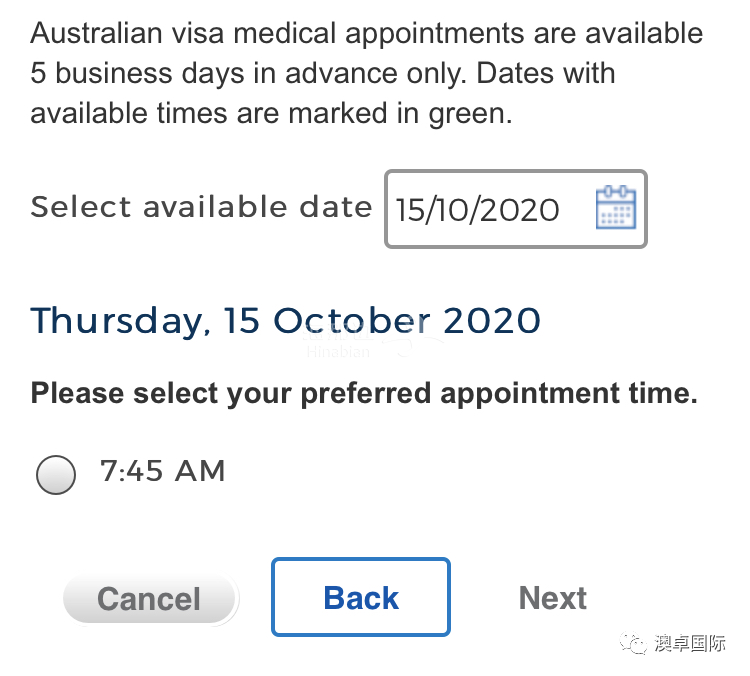This screenshot has height=676, width=750.
Task: Click the 'Select available date' label
Action: (201, 207)
